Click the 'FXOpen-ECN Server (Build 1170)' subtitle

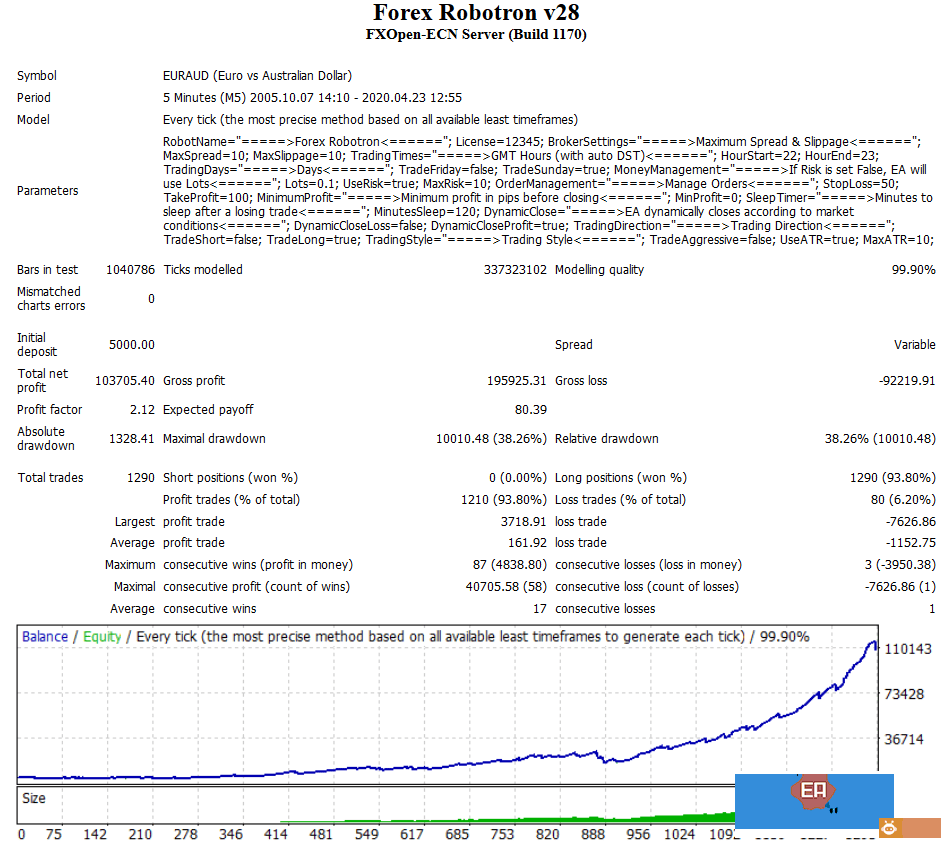[x=476, y=35]
